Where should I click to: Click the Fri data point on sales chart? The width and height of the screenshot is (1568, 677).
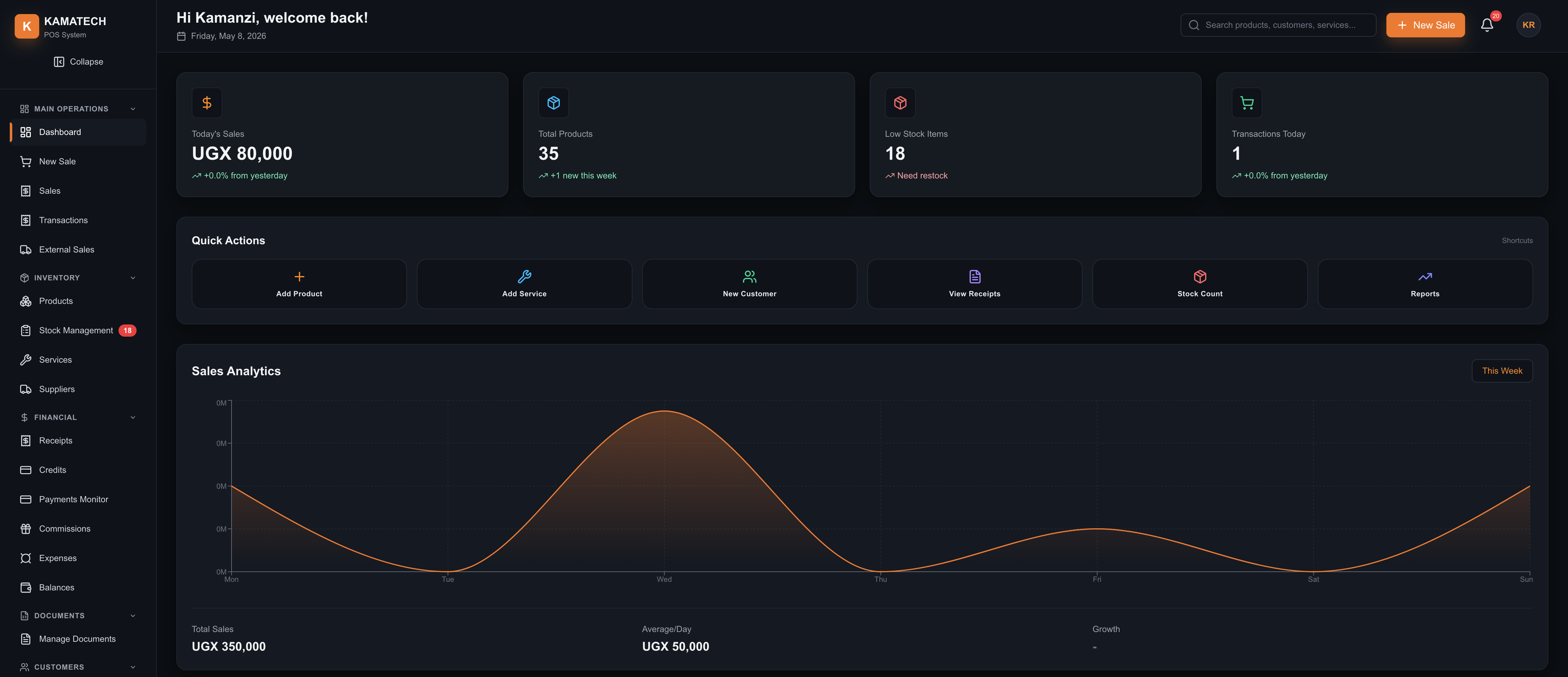coord(1097,529)
